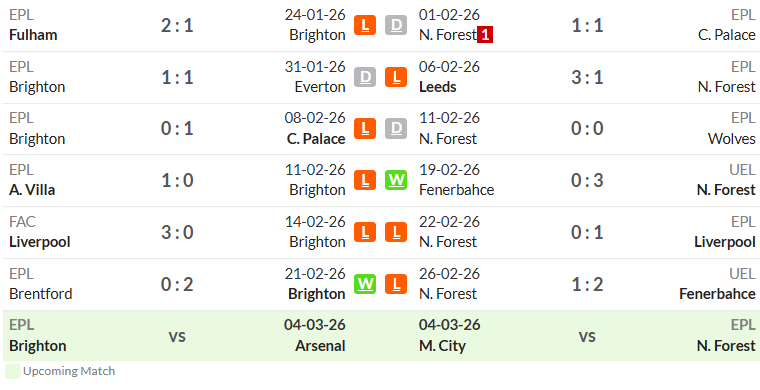
Task: Click N. Forest's draw badge for Wolves match
Action: [x=396, y=128]
